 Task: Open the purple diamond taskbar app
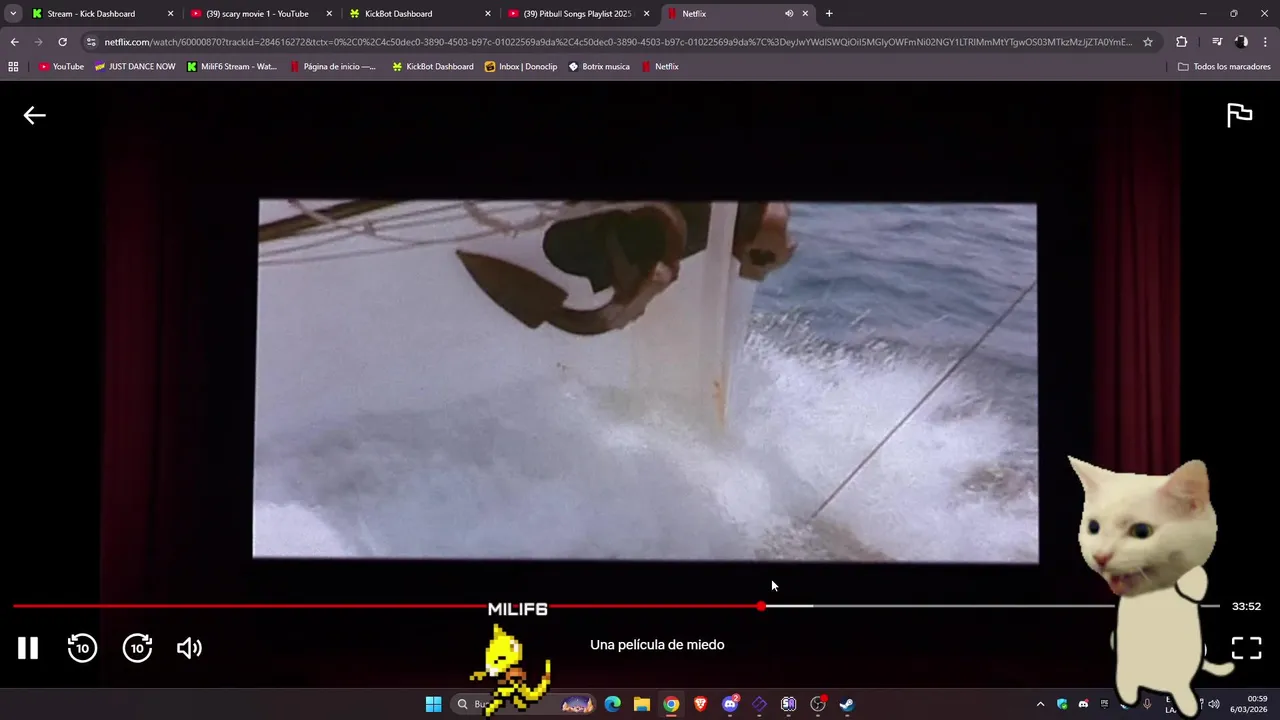coord(759,704)
